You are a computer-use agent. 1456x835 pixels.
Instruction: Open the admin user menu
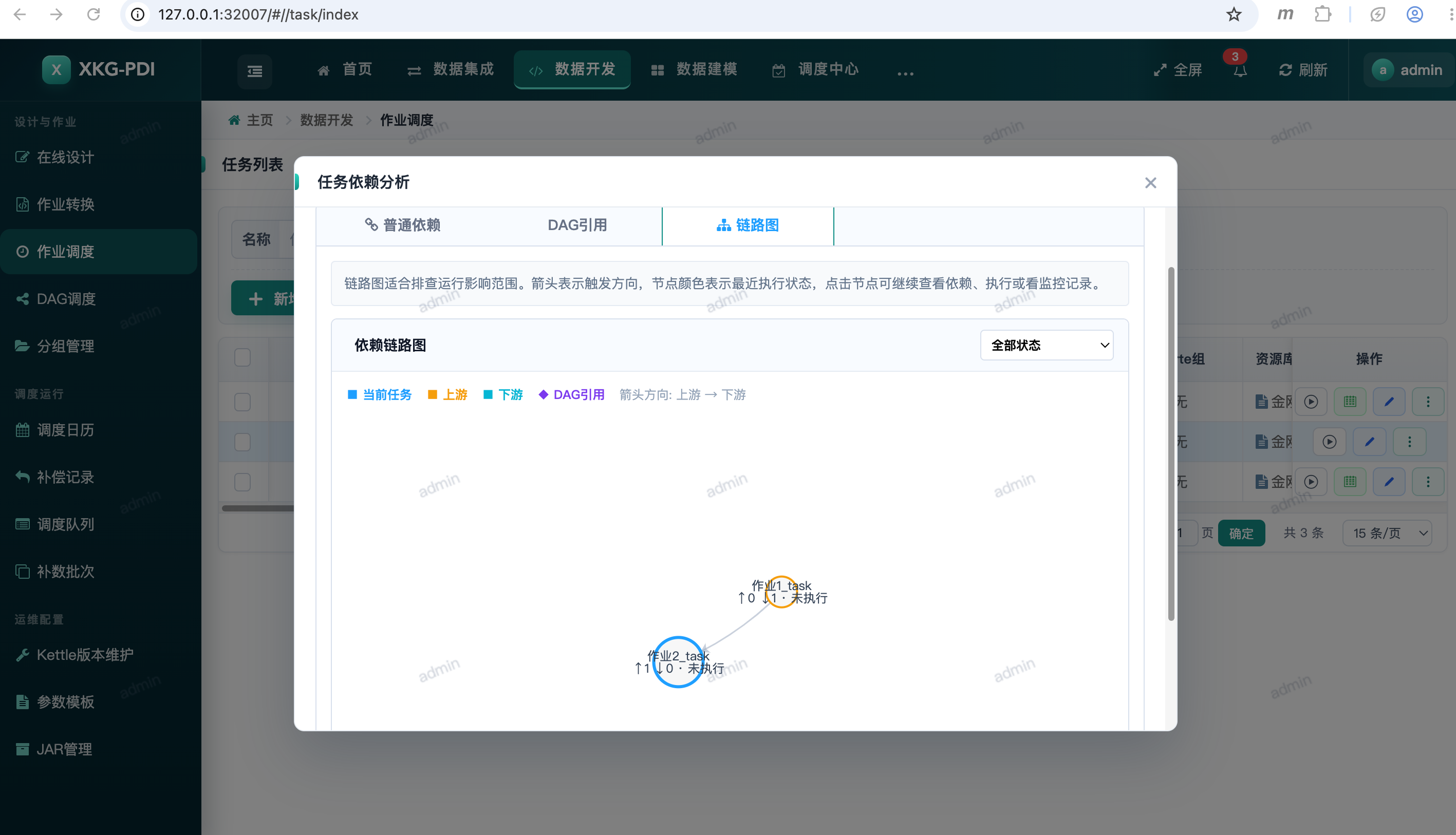(x=1408, y=70)
